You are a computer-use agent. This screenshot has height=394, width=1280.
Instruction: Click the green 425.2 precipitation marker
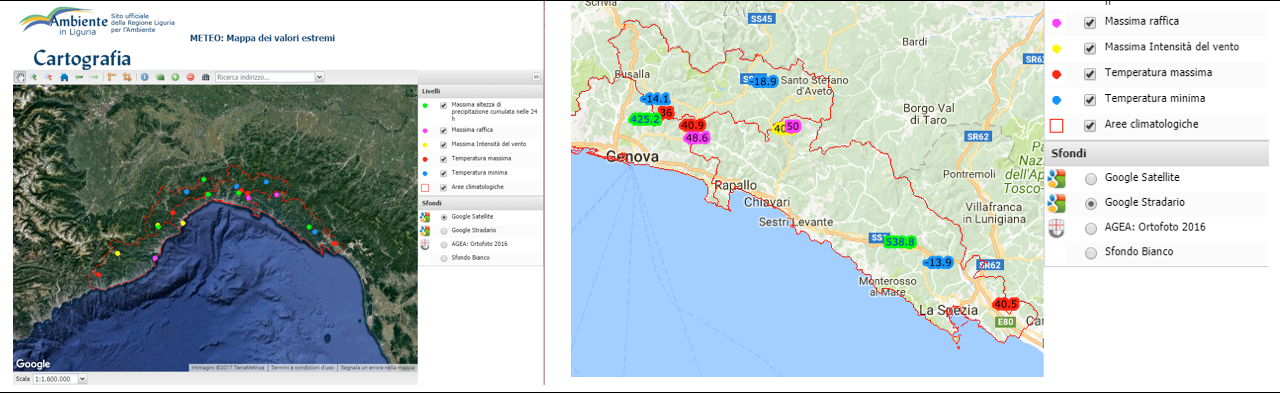click(x=644, y=119)
